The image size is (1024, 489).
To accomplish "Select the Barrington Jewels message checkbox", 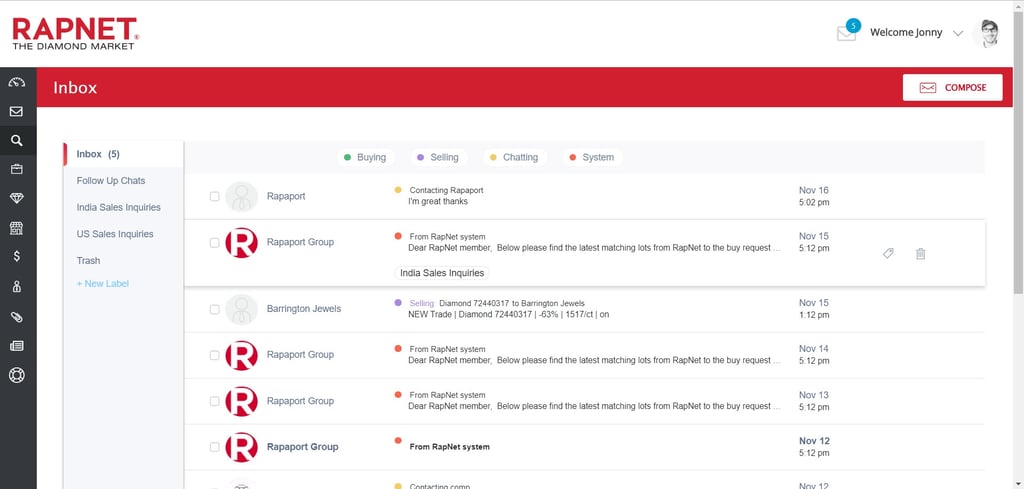I will coord(215,310).
